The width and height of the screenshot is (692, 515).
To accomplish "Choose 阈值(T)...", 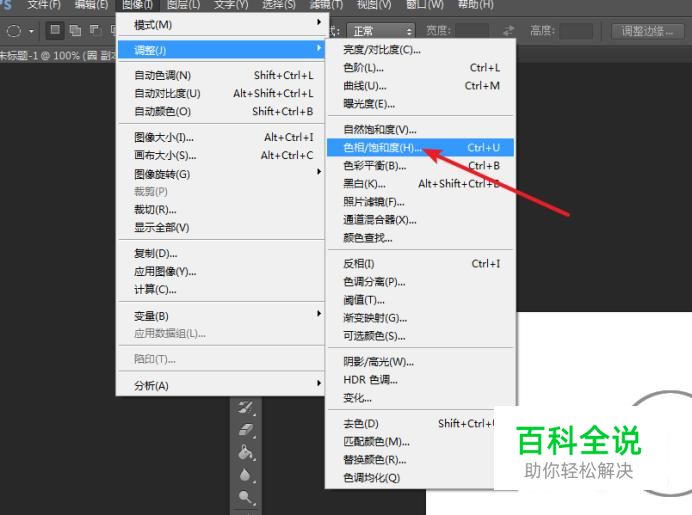I will [420, 300].
